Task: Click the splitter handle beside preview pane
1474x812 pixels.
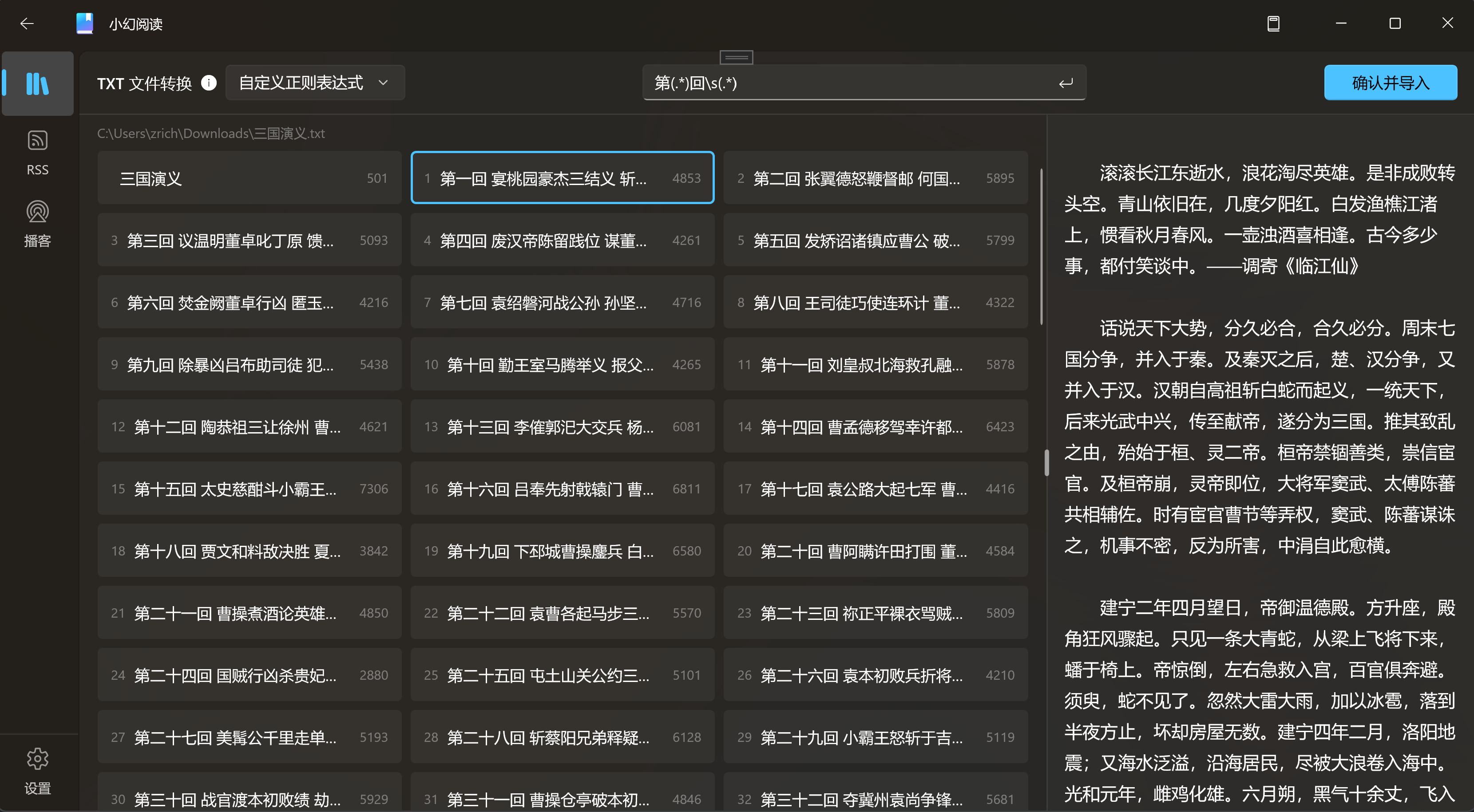Action: 1046,463
